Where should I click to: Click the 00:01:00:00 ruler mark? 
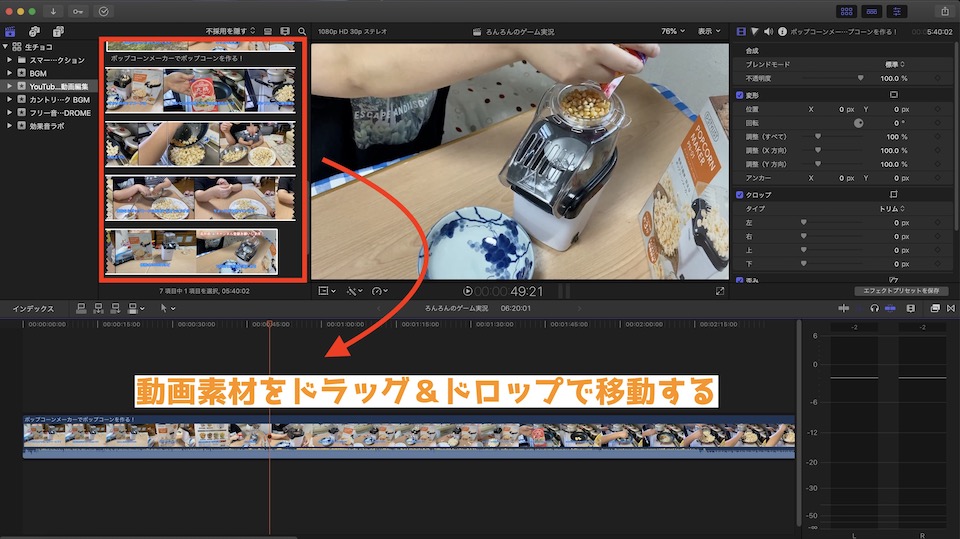pos(345,324)
